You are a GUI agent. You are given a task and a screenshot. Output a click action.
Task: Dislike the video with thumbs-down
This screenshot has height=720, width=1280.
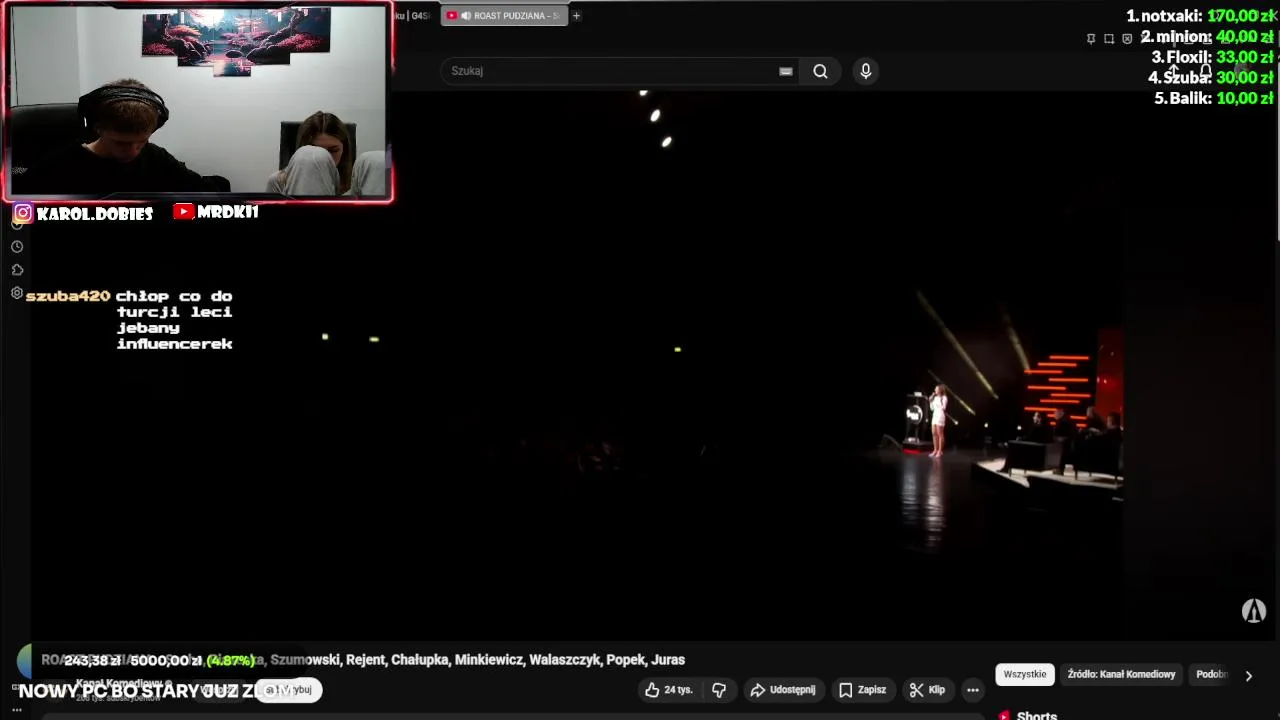point(719,690)
